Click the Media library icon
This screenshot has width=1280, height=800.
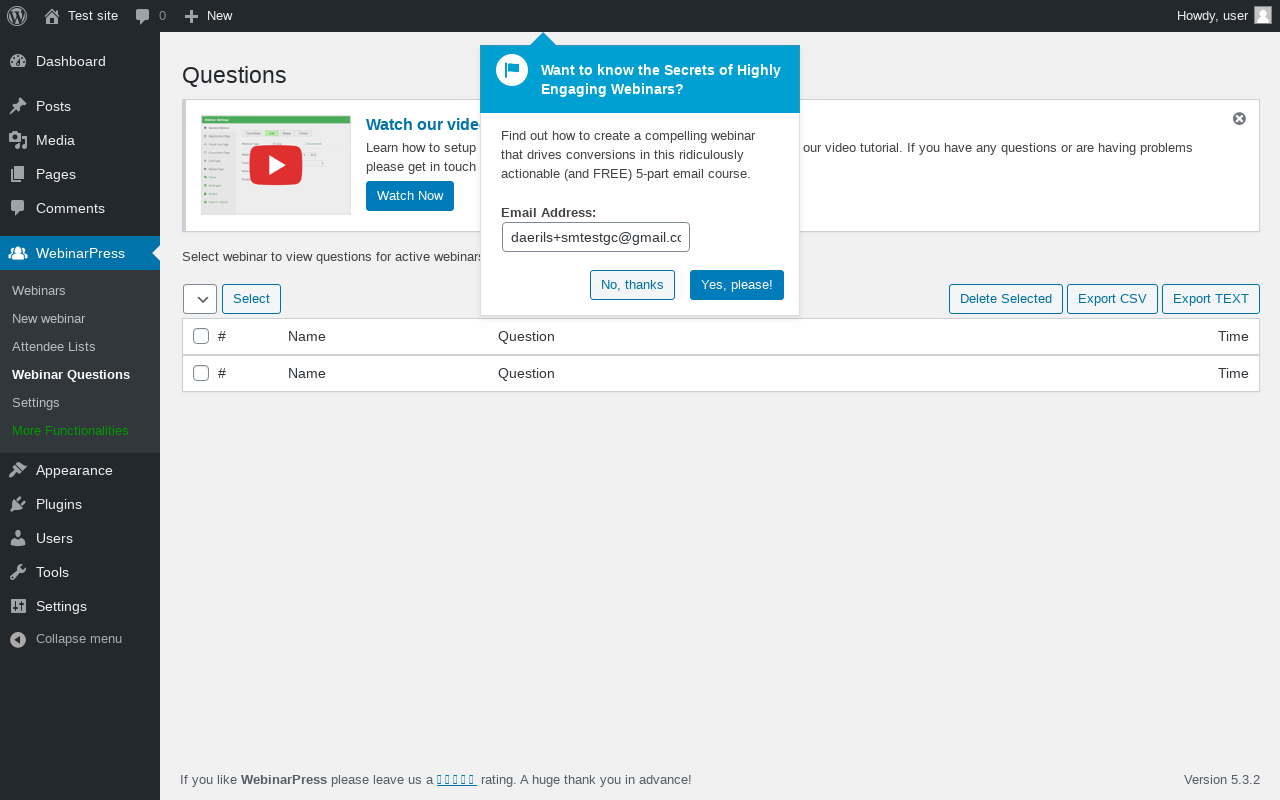pos(18,140)
